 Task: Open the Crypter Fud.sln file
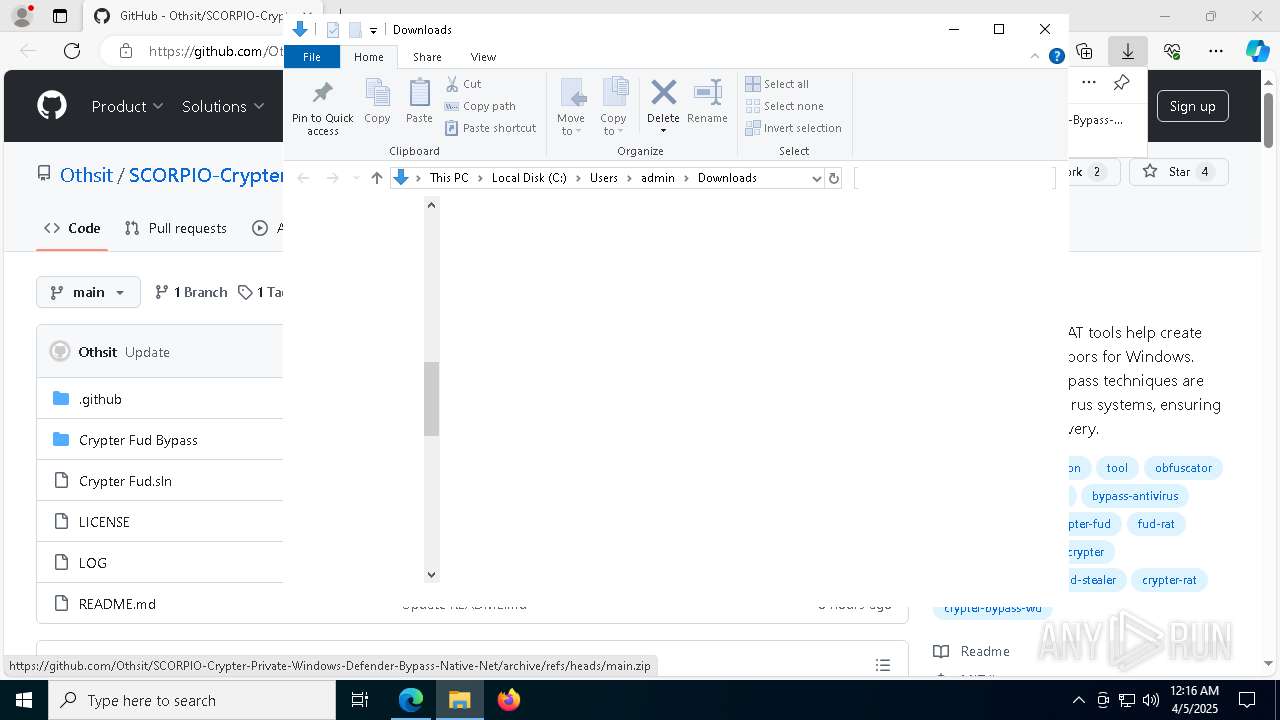(x=125, y=481)
